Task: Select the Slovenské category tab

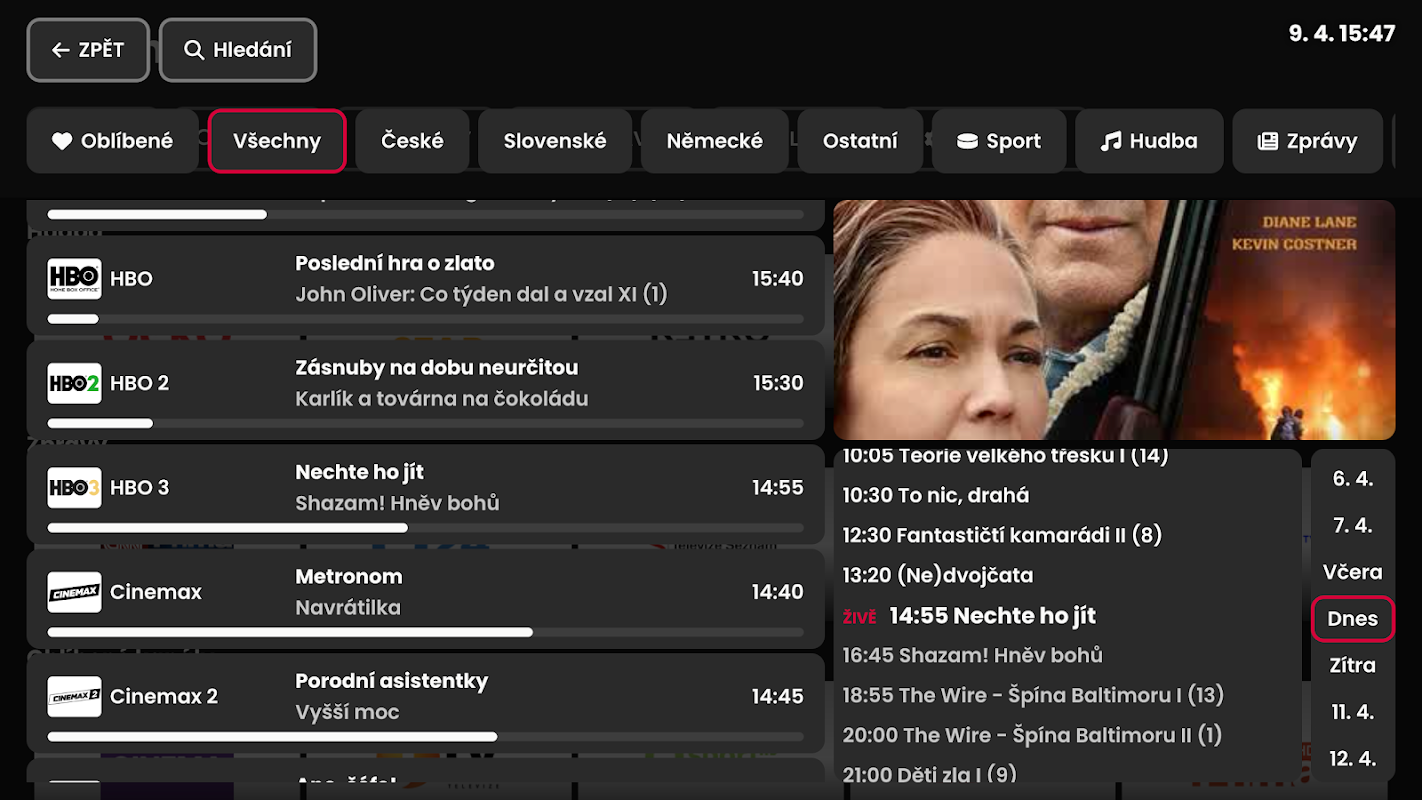Action: [555, 141]
